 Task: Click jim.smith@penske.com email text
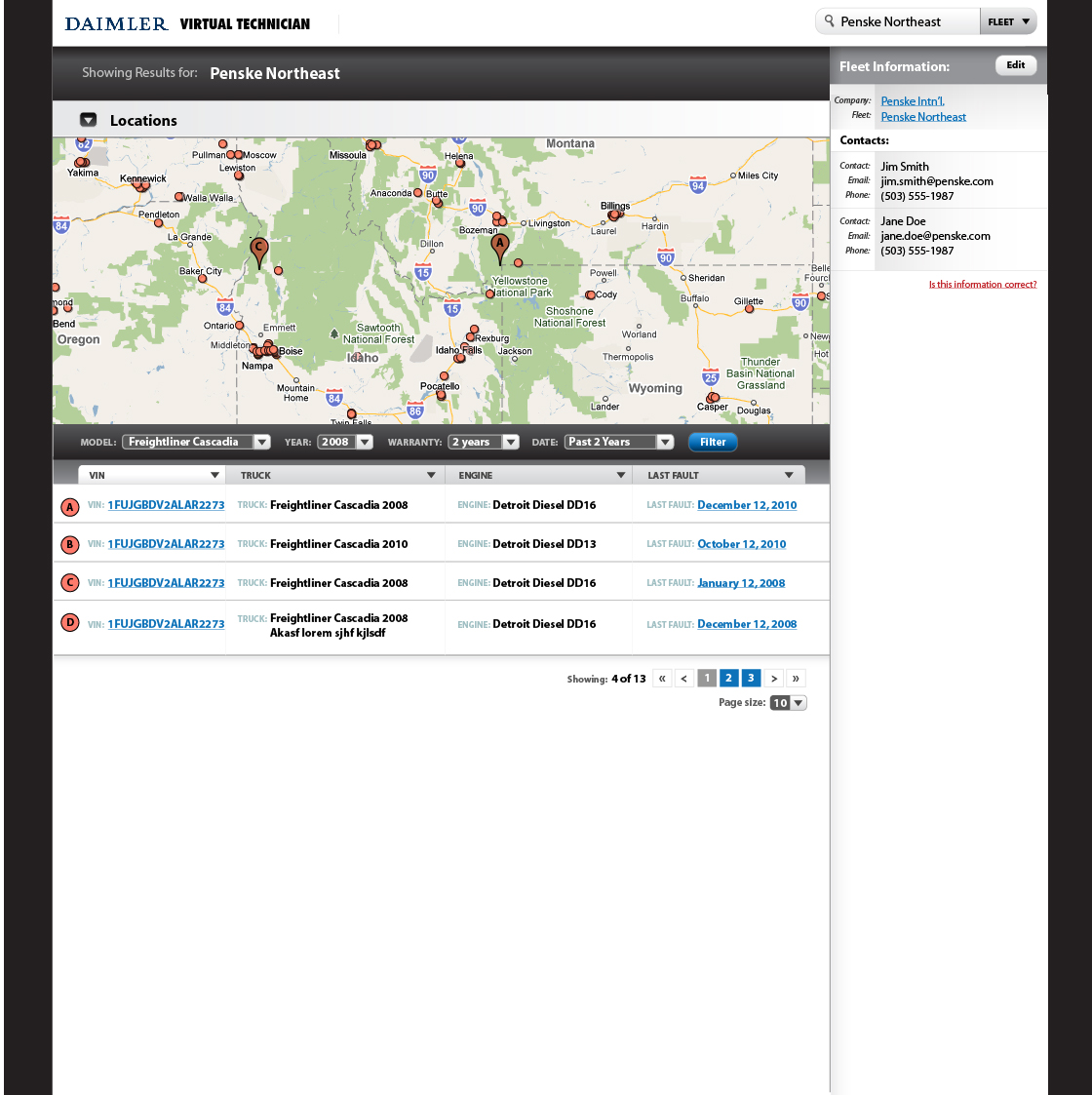click(937, 181)
